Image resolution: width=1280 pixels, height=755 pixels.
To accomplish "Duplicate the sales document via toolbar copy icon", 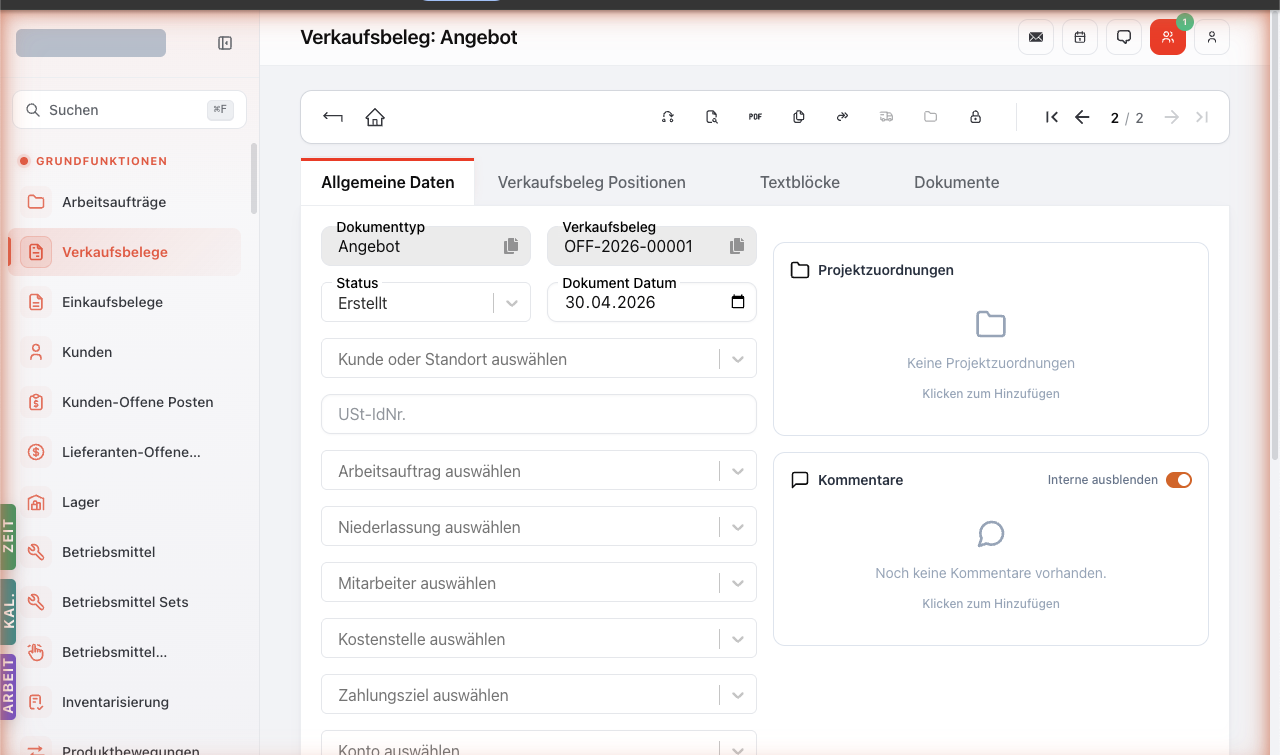I will 799,117.
